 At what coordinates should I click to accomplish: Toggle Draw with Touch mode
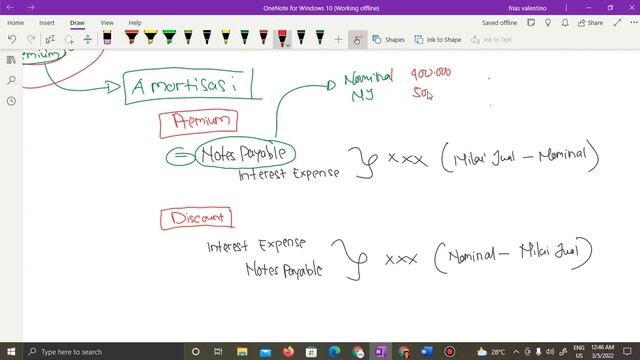click(x=358, y=40)
